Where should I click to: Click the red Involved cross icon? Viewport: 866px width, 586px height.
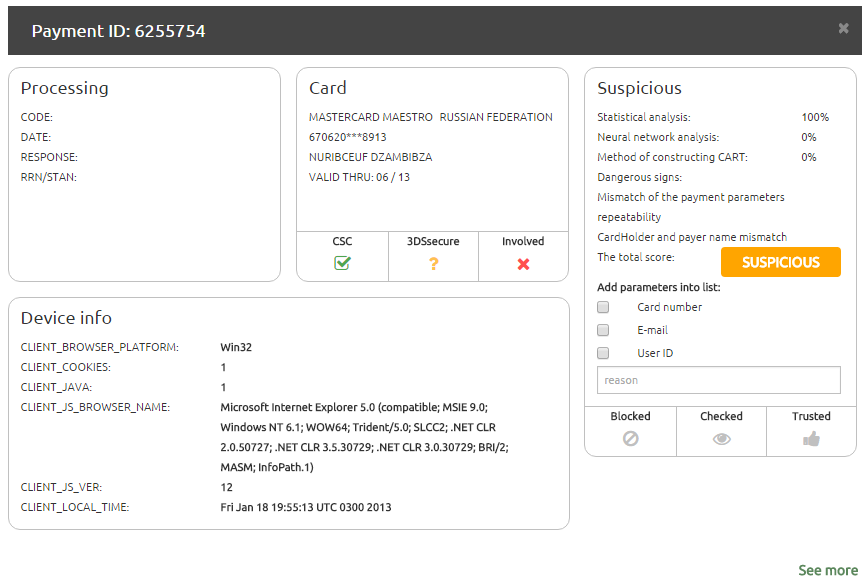pos(523,264)
